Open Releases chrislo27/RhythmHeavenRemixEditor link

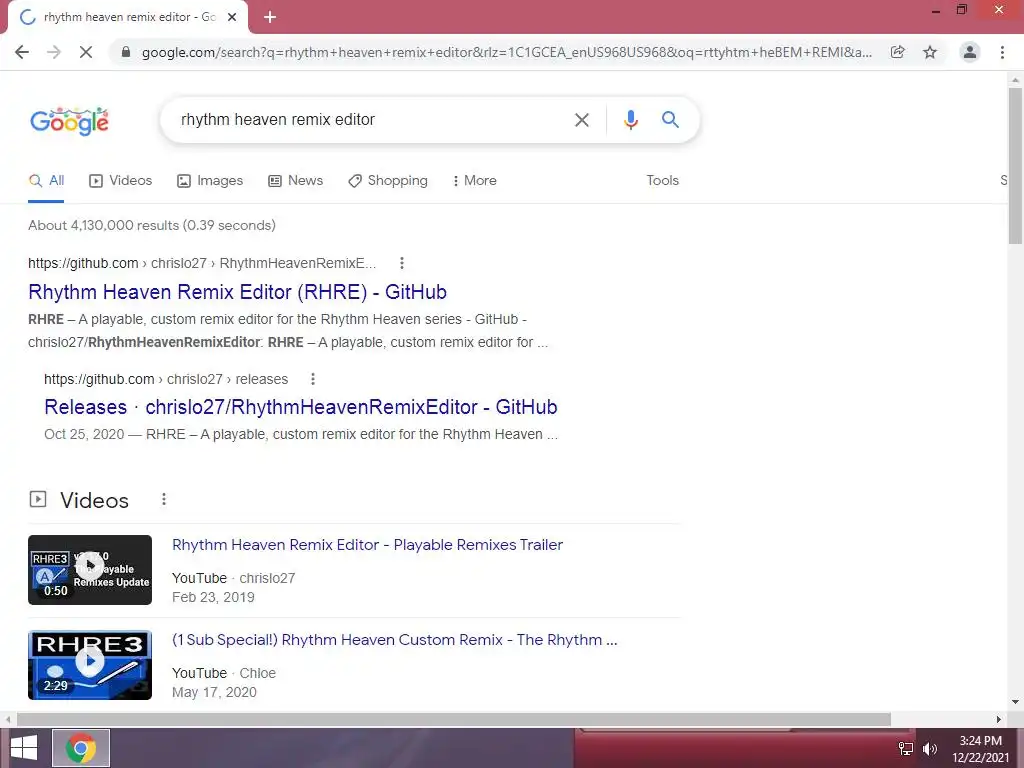(301, 407)
